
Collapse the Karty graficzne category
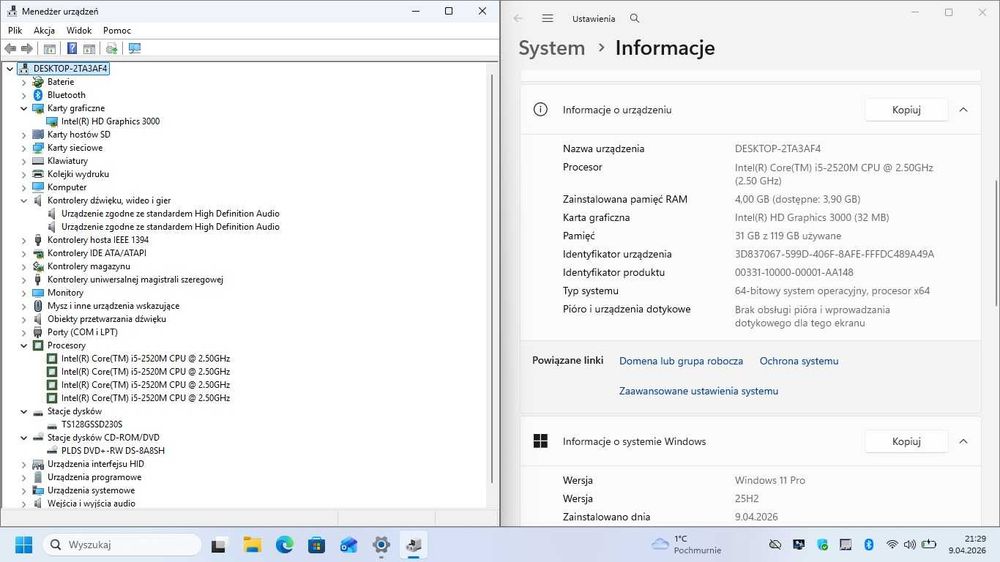point(24,108)
